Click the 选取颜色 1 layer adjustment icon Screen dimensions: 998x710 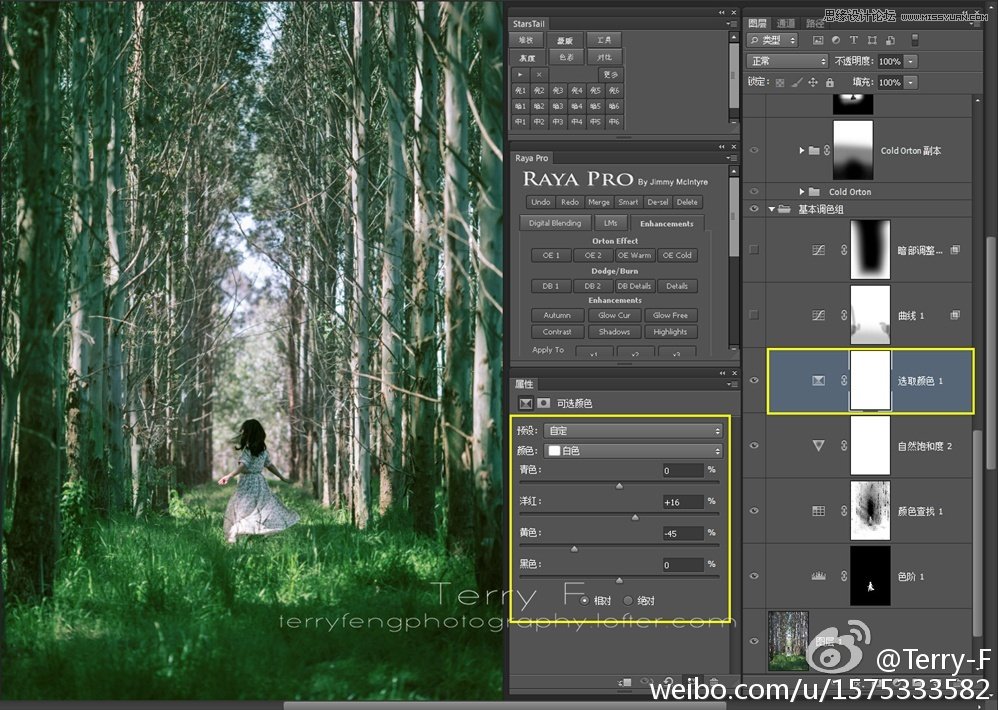point(819,380)
